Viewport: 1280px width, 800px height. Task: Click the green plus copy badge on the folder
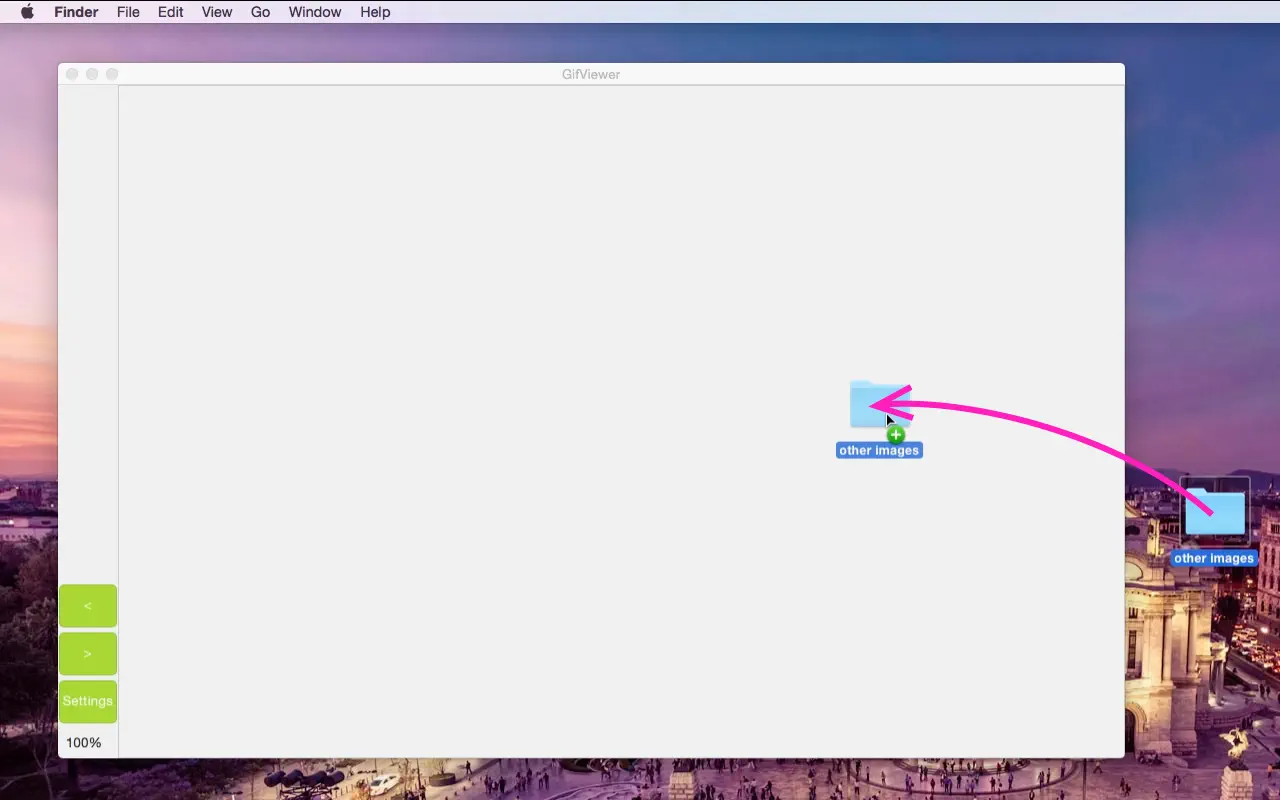click(x=896, y=434)
